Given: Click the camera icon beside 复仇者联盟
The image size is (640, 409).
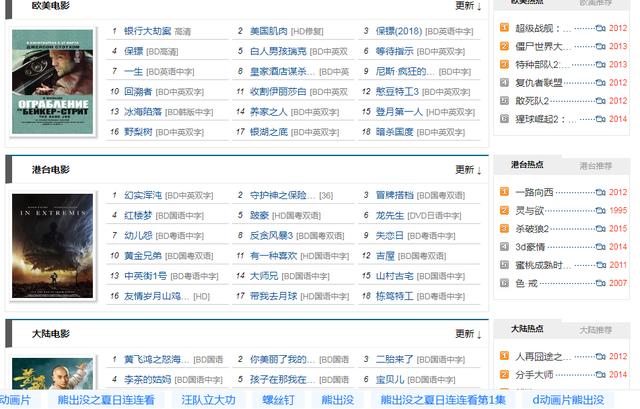Looking at the screenshot, I should point(600,82).
